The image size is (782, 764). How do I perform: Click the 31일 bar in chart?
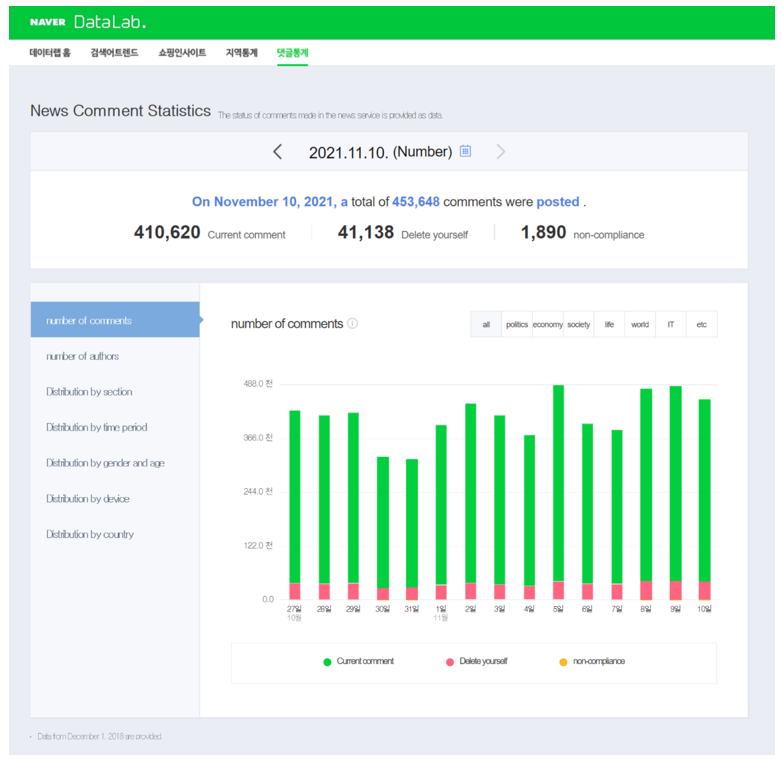coord(412,529)
